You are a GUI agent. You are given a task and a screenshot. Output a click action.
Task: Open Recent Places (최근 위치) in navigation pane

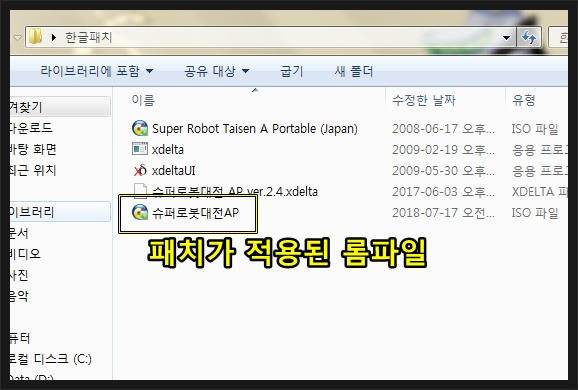click(33, 170)
